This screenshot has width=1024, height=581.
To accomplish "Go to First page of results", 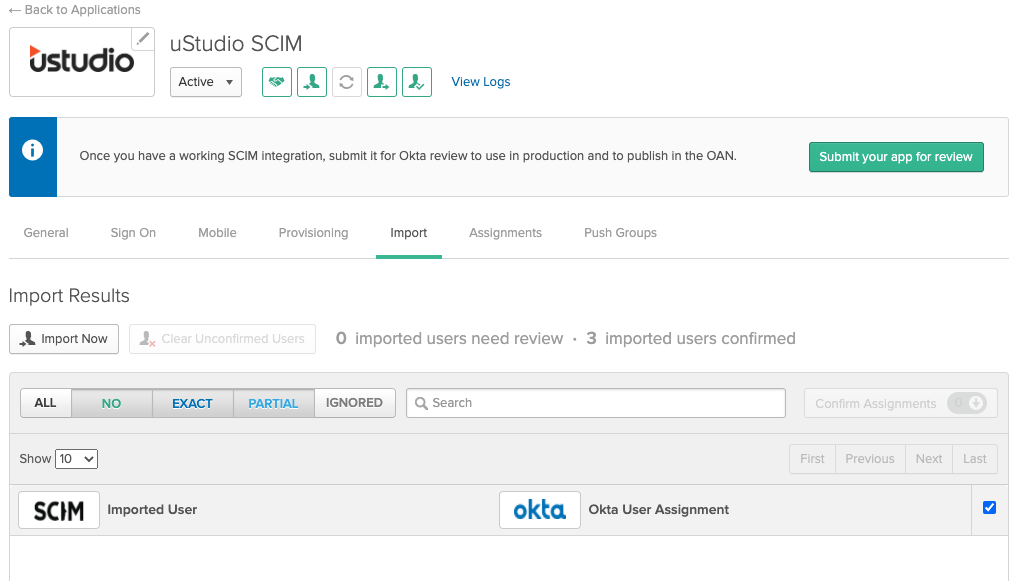I will pos(812,459).
